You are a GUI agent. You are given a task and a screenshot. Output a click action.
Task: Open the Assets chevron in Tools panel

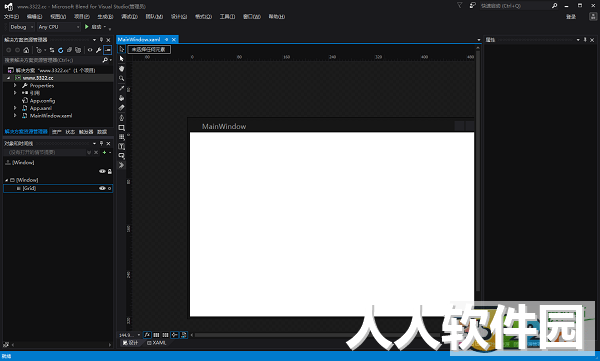pyautogui.click(x=122, y=165)
